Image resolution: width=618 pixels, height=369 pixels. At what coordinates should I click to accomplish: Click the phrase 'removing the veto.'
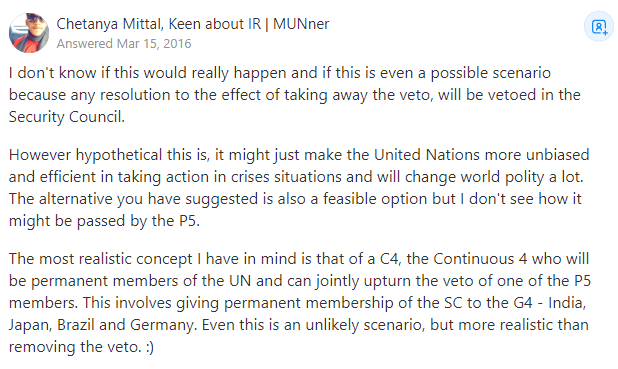75,347
